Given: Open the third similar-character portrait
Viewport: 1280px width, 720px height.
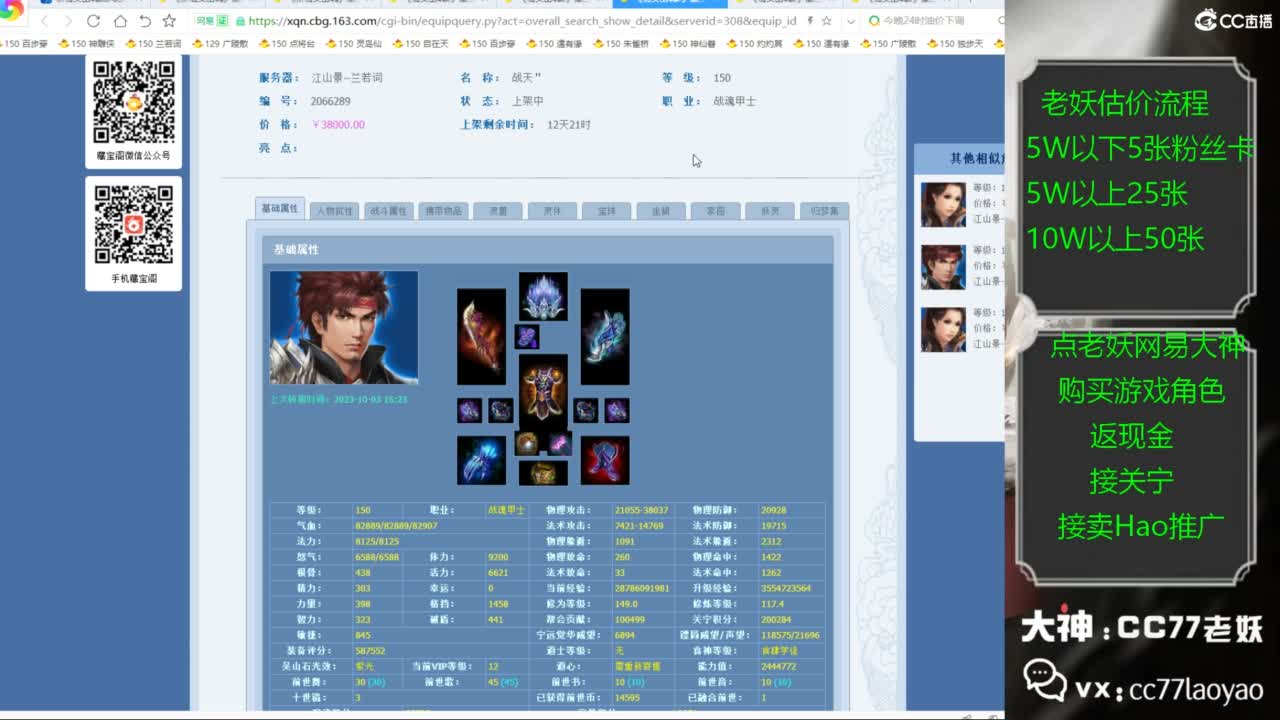Looking at the screenshot, I should tap(943, 329).
